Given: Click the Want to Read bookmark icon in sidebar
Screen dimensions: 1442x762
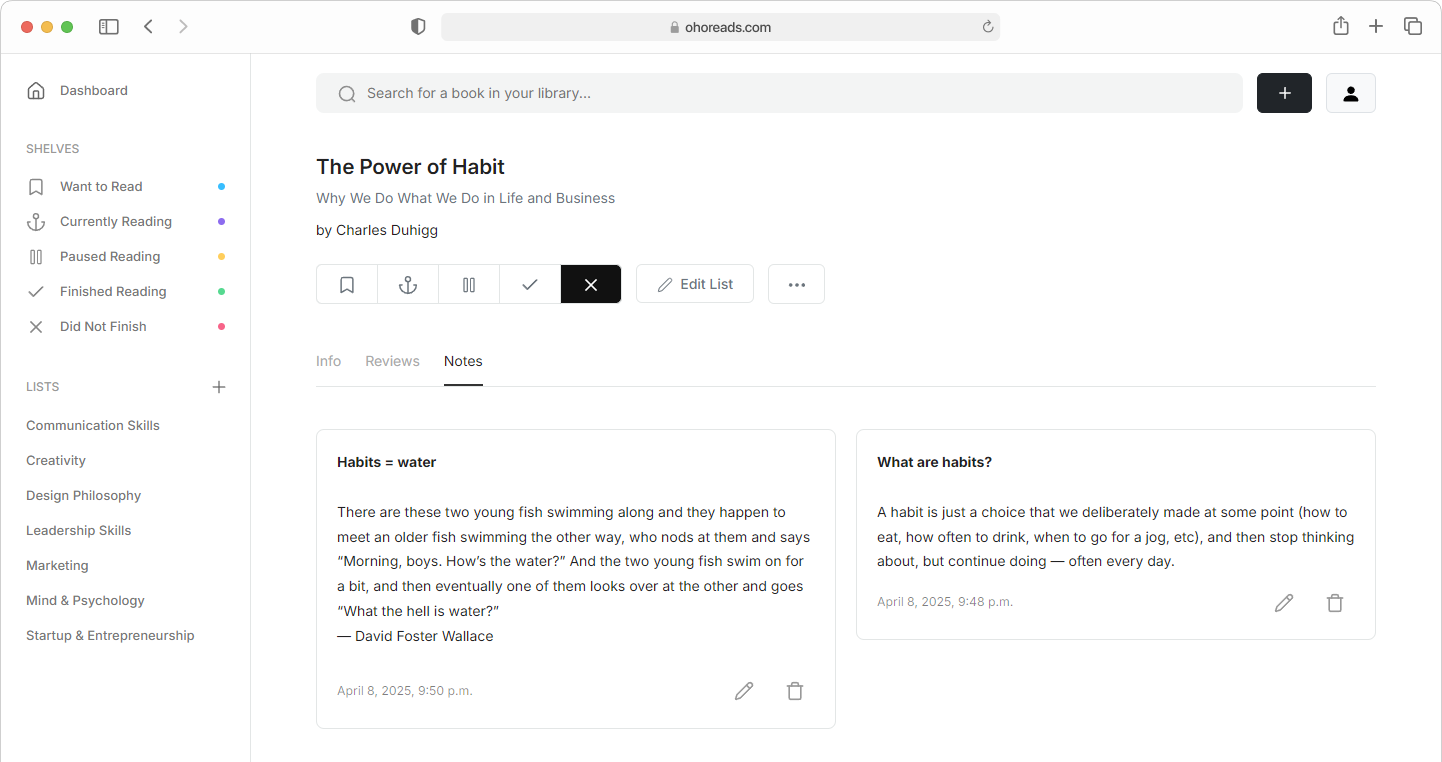Looking at the screenshot, I should 36,187.
